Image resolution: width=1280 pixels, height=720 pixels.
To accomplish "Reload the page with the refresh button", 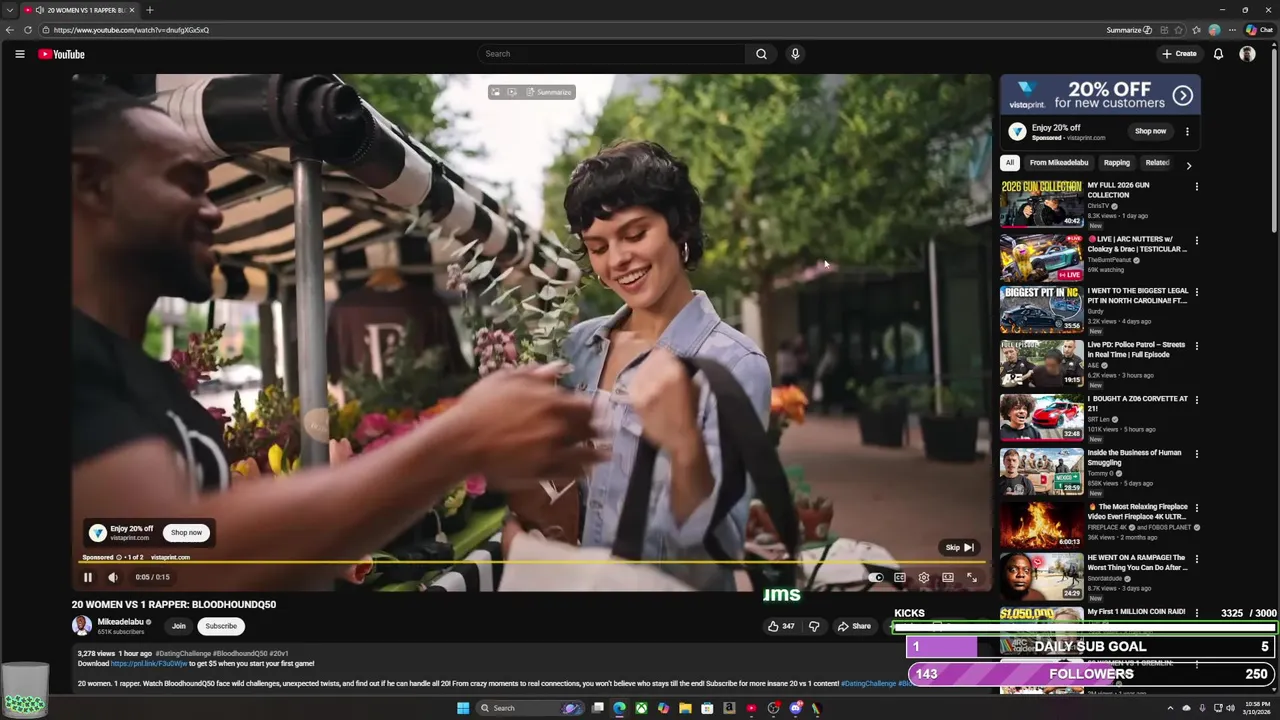I will (27, 30).
